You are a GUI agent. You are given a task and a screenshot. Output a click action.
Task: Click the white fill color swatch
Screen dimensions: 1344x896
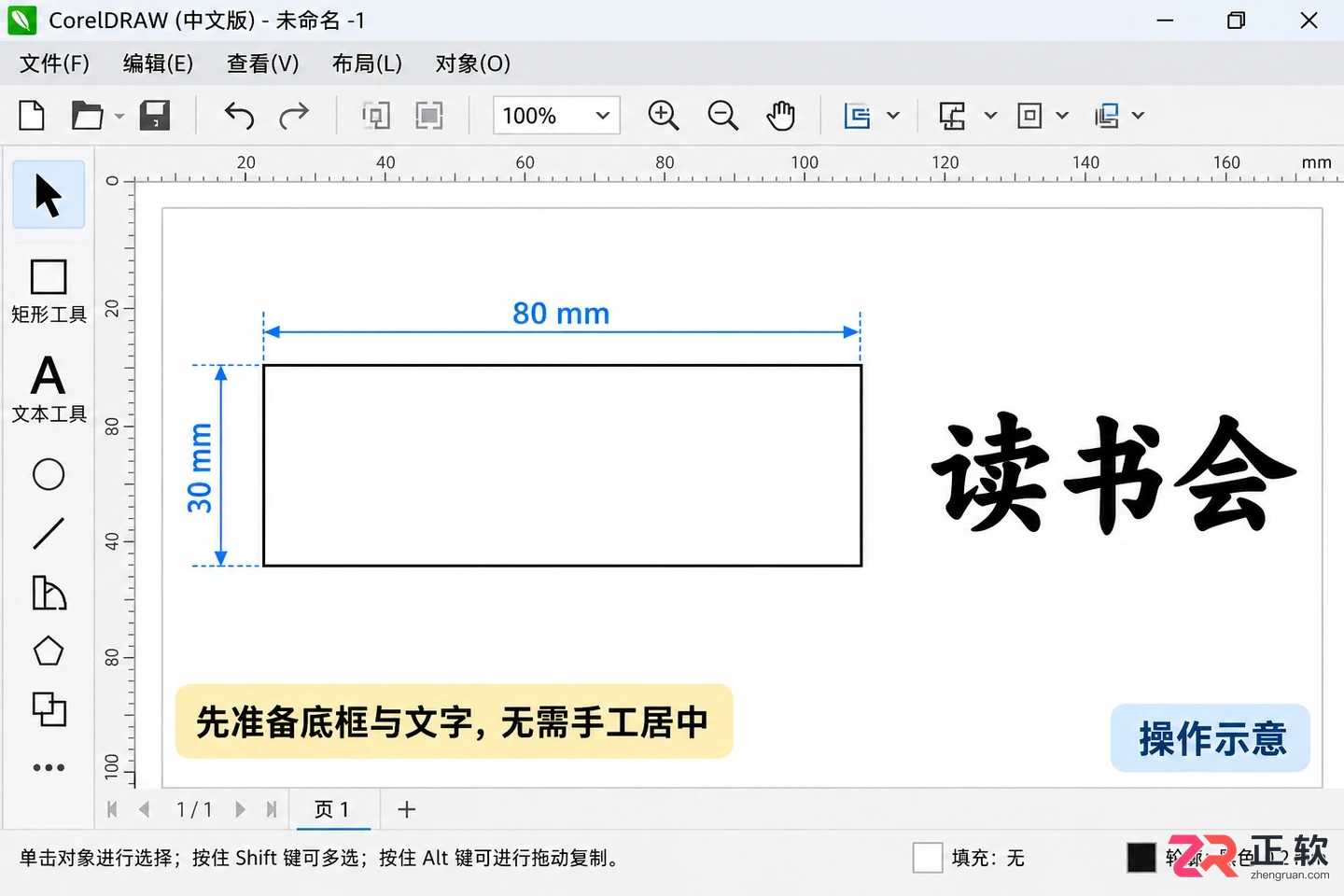tap(928, 858)
